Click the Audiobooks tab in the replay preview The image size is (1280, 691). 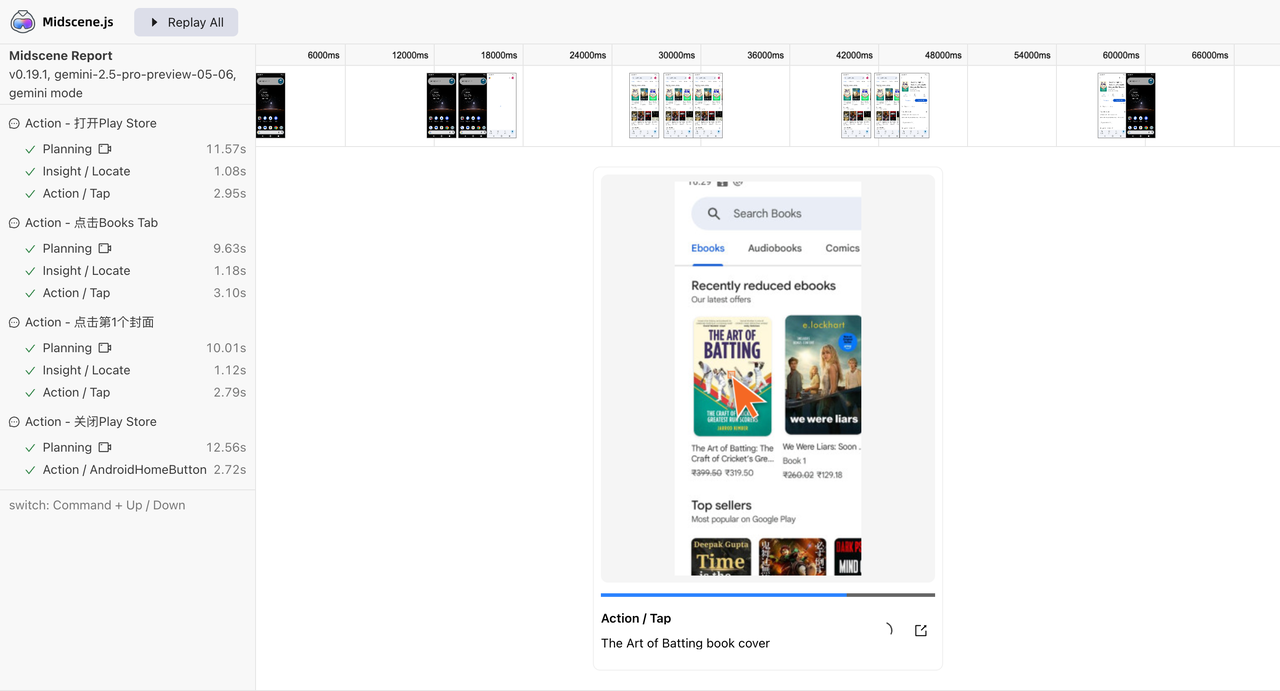(775, 248)
